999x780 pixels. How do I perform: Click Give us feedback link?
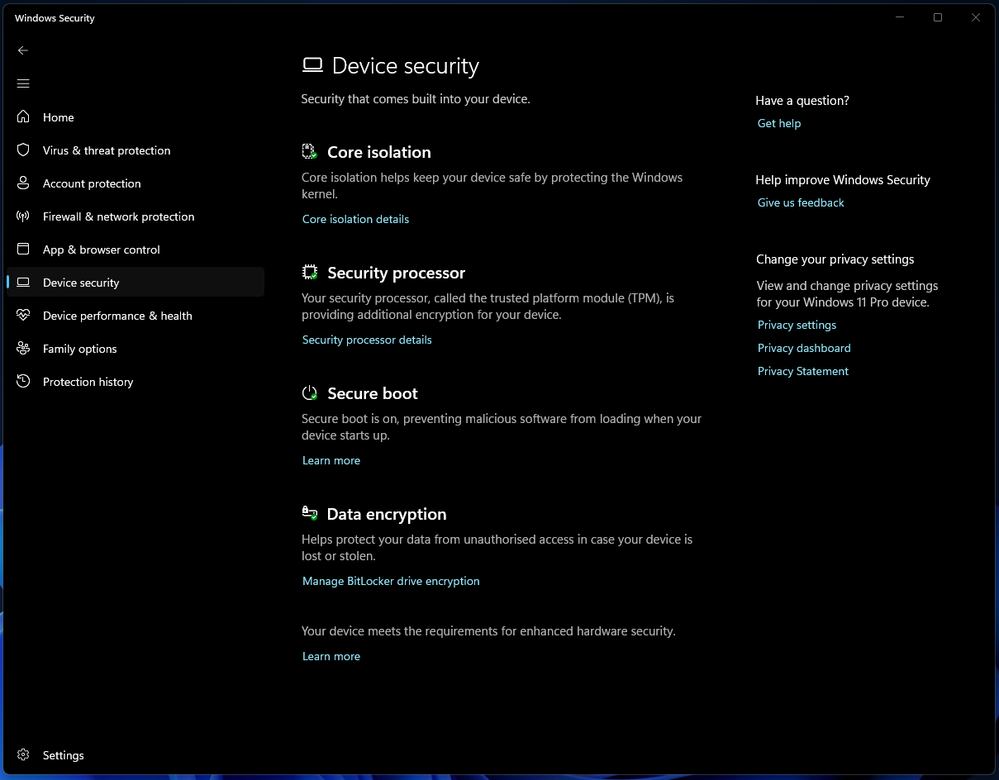tap(800, 203)
